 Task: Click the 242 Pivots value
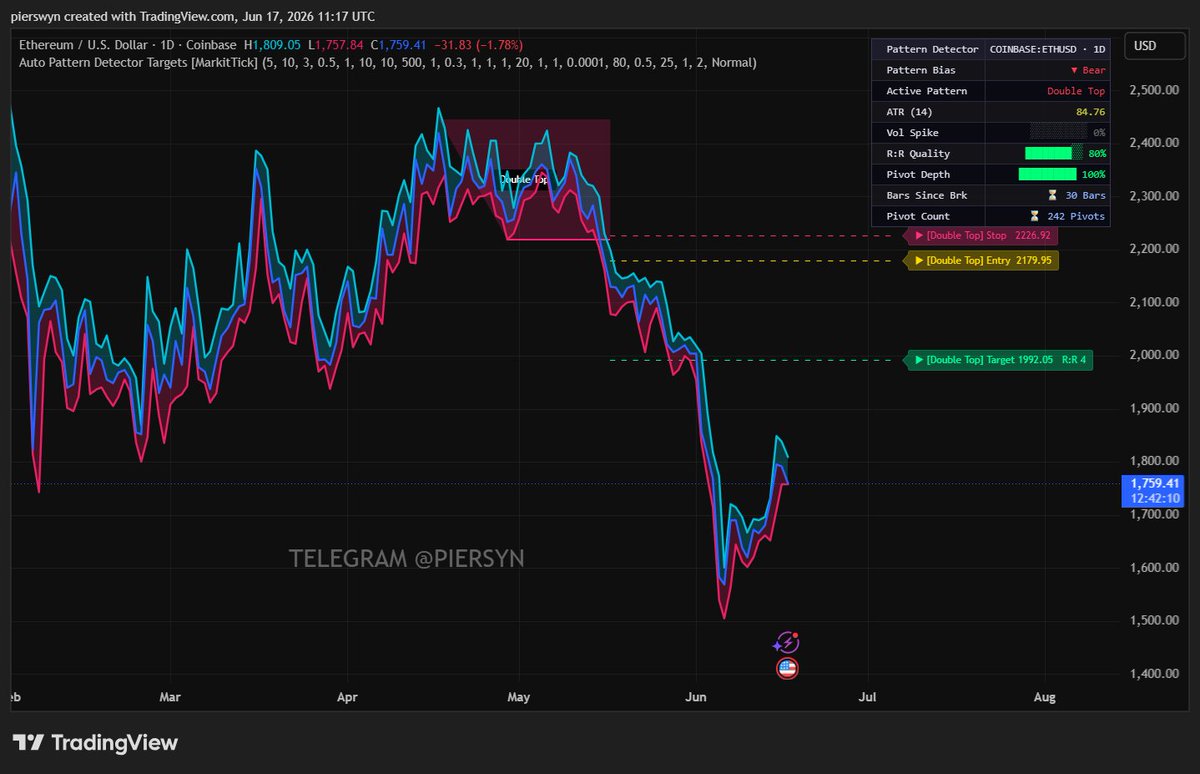(x=1075, y=216)
